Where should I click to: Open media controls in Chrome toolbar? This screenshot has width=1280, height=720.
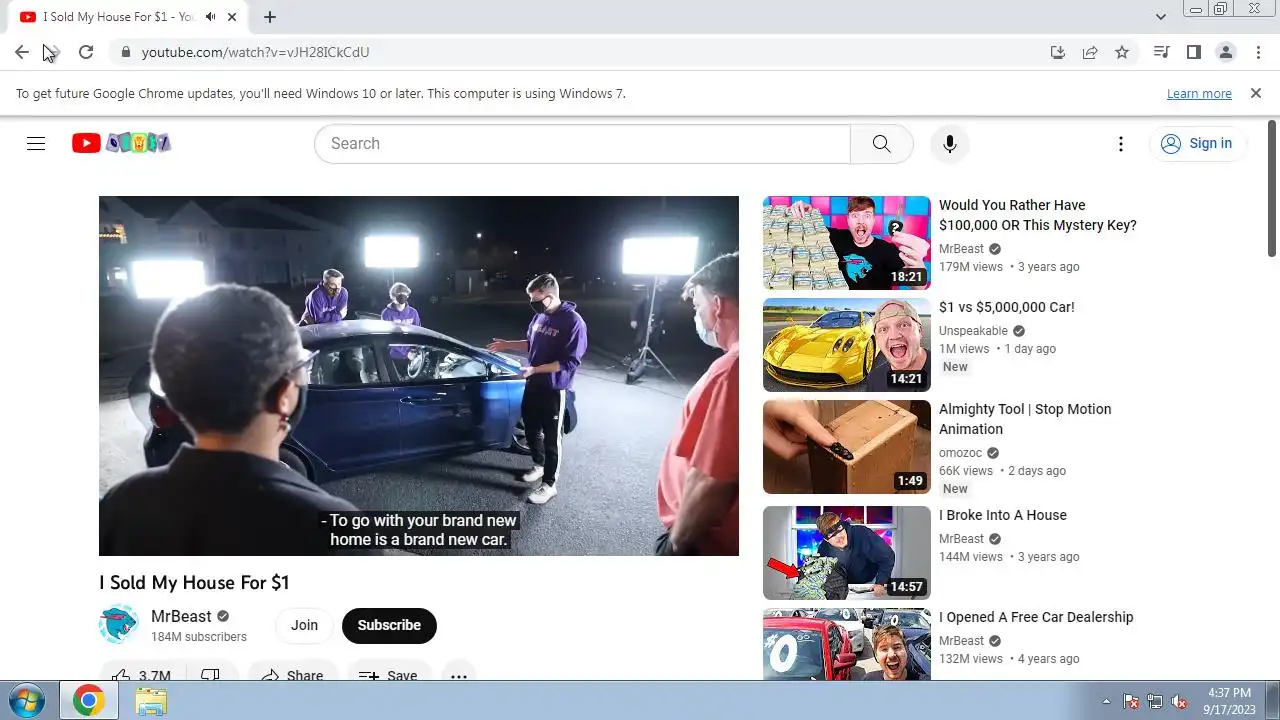[1161, 52]
